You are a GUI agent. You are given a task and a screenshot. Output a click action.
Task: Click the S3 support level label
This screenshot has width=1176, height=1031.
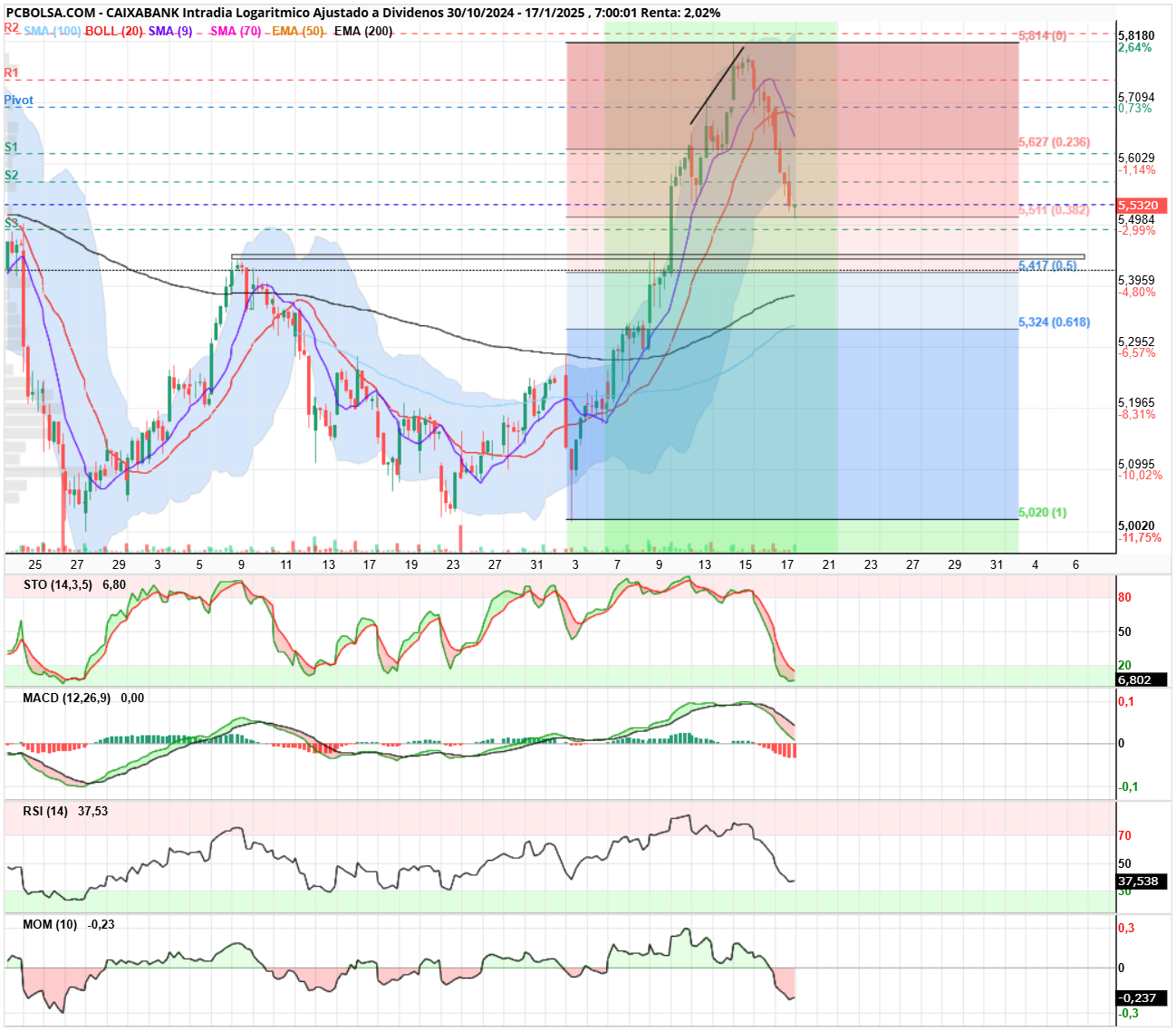(11, 222)
